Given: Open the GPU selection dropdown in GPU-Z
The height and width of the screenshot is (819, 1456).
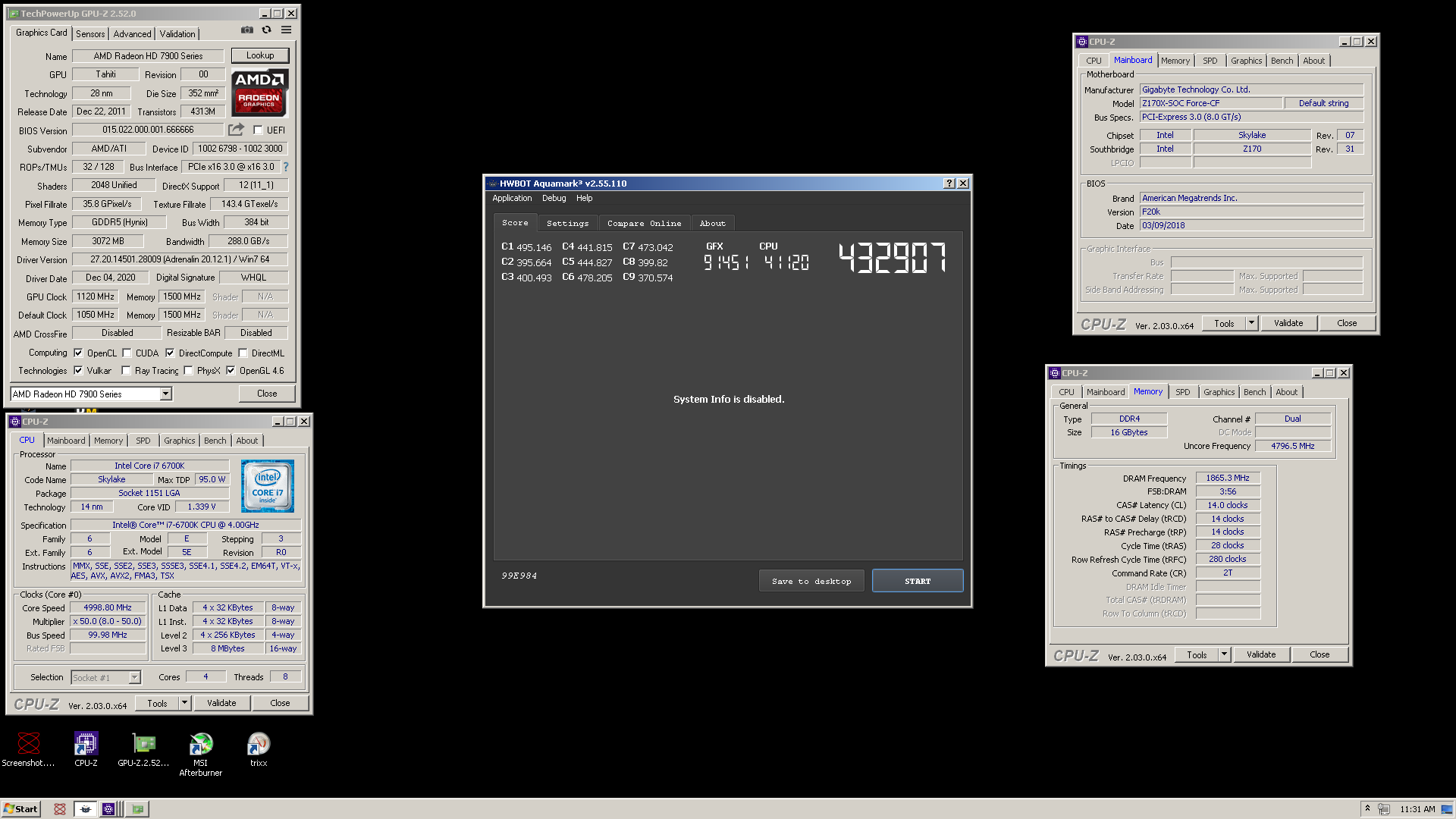Looking at the screenshot, I should tap(165, 394).
